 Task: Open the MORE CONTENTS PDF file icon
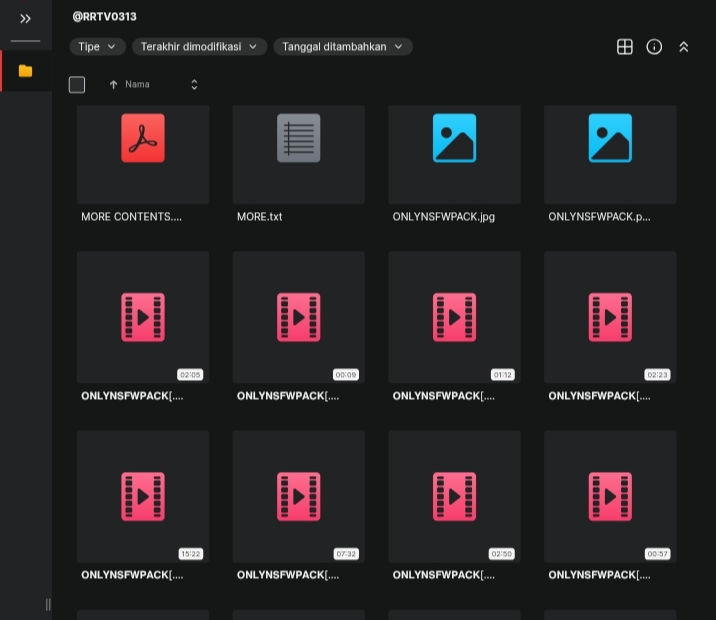click(143, 138)
